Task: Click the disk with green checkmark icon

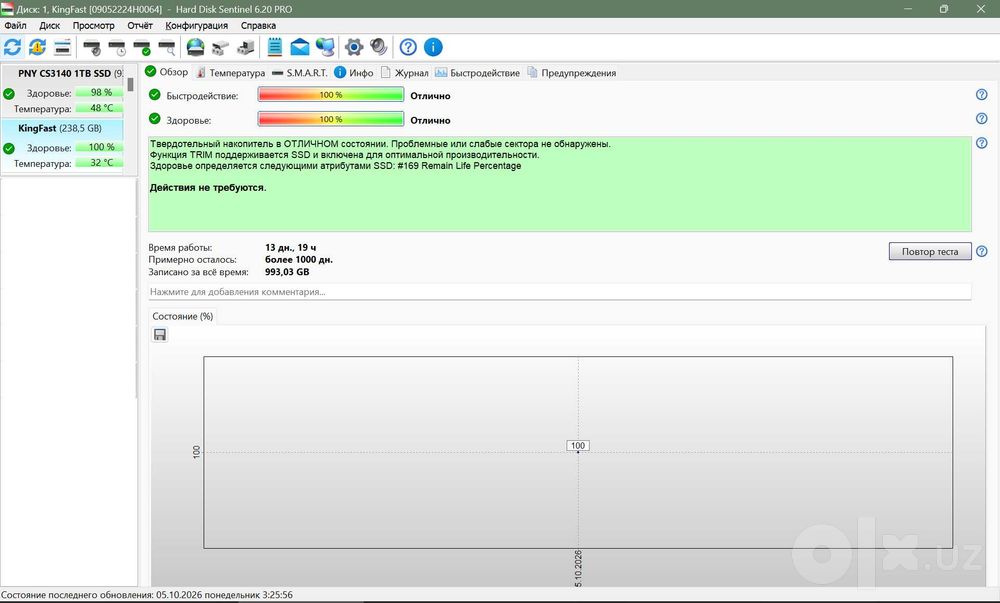Action: pyautogui.click(x=142, y=47)
